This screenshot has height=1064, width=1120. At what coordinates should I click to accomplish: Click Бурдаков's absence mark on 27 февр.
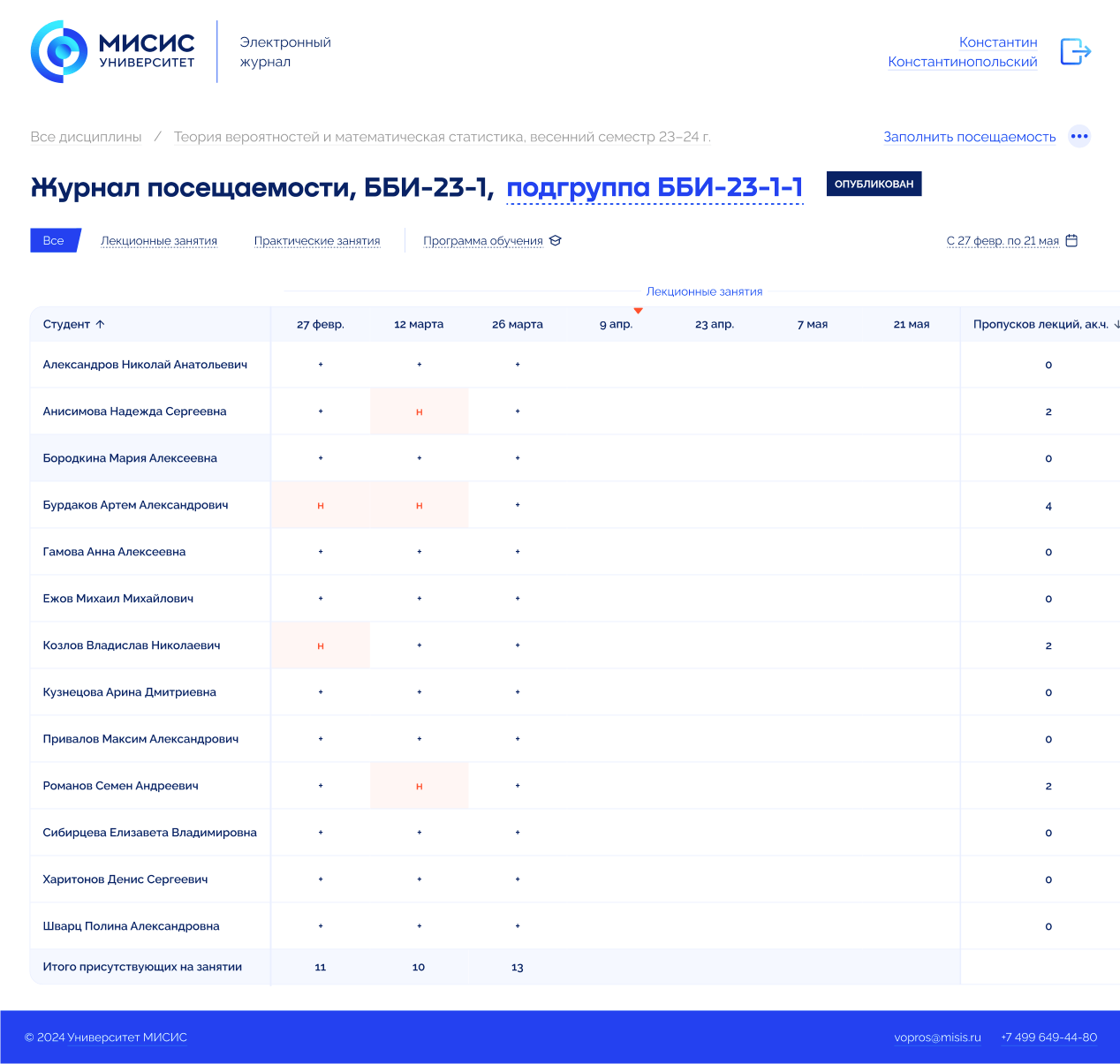point(321,505)
